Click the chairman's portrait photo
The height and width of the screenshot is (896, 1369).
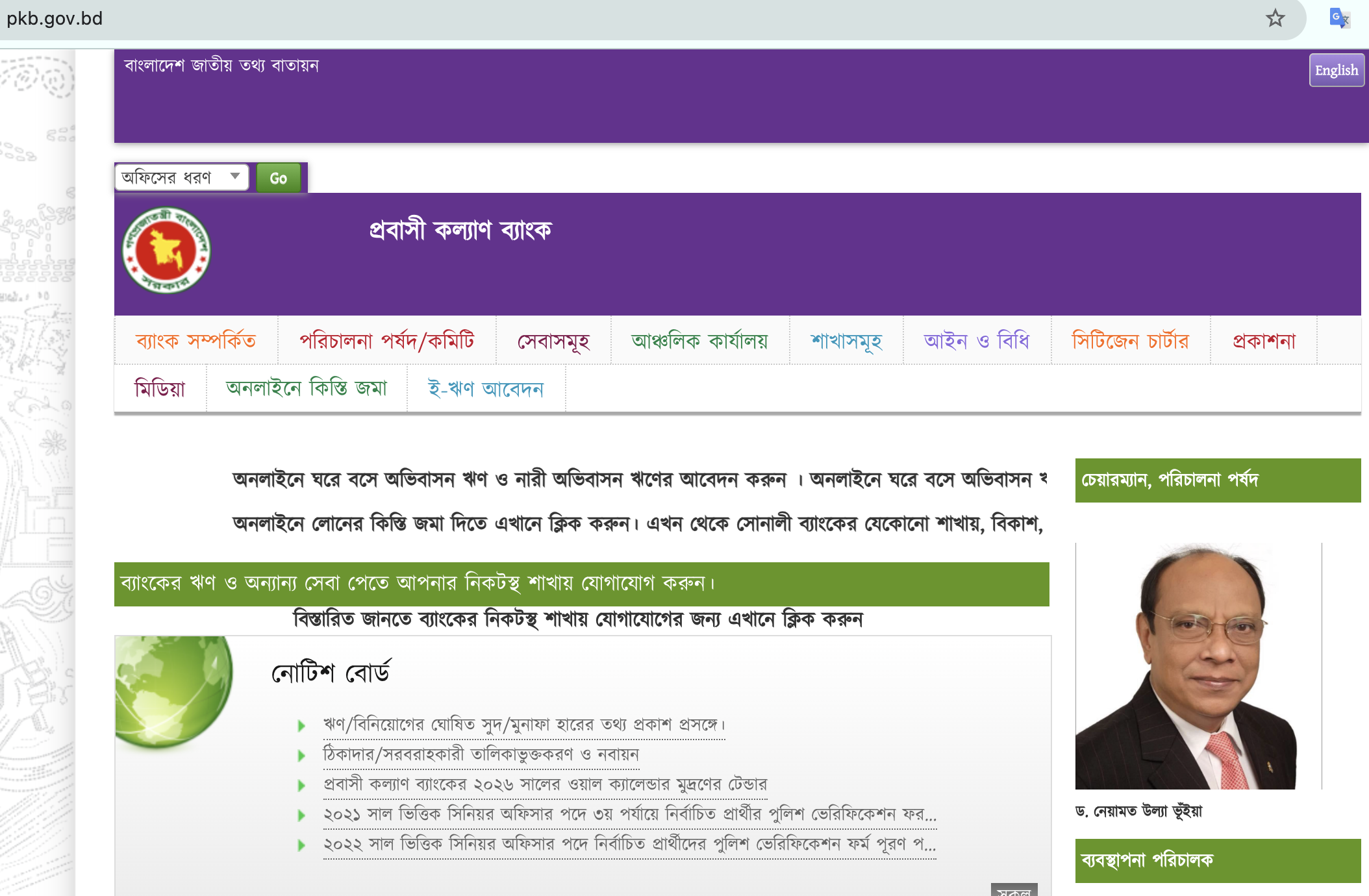point(1185,666)
